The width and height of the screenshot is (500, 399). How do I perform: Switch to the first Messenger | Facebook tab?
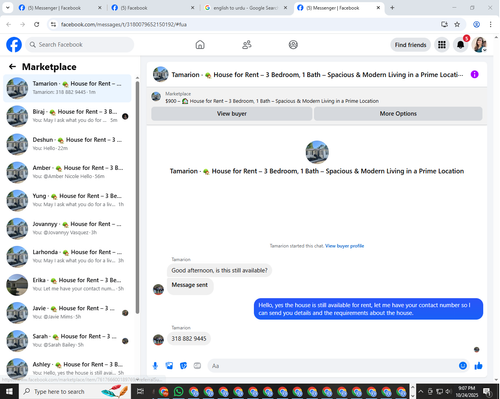pyautogui.click(x=60, y=8)
